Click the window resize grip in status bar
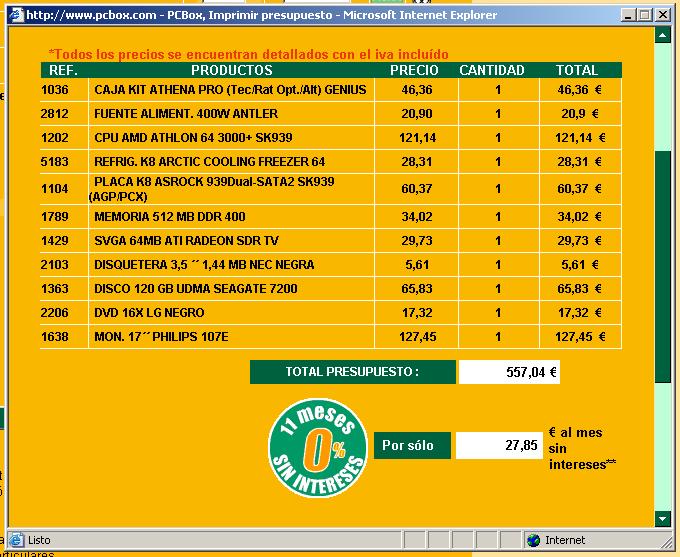The image size is (680, 557). 666,541
